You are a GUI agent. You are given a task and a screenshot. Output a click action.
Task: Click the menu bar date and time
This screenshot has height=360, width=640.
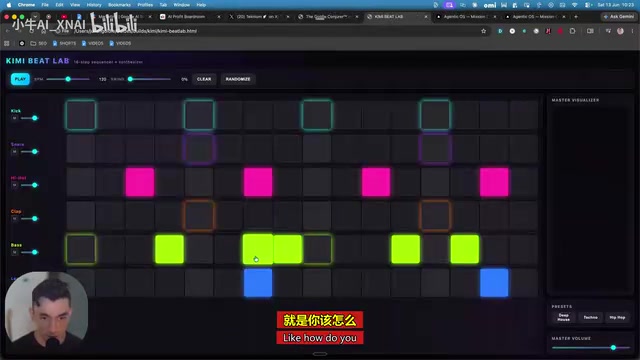point(615,5)
